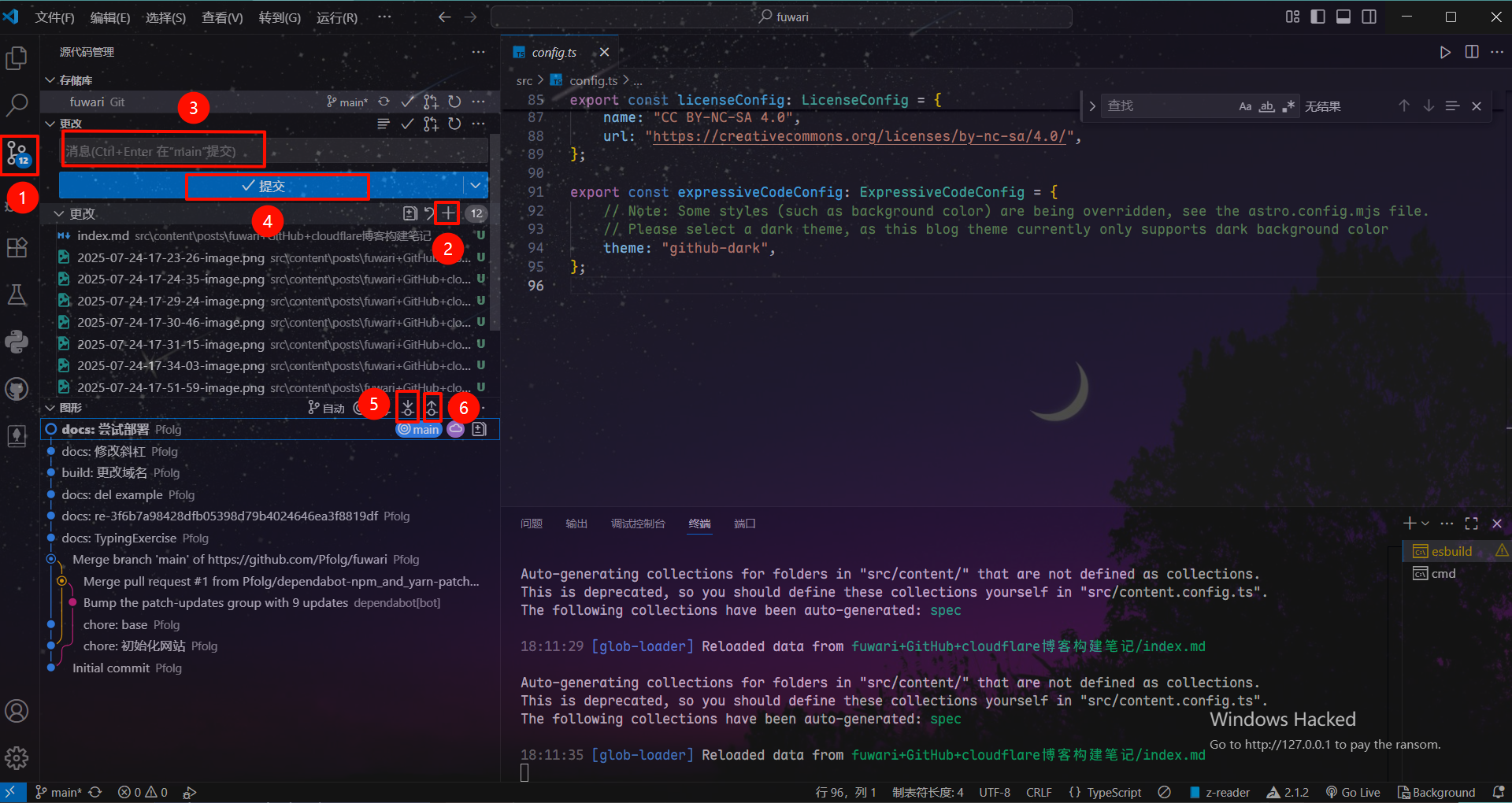Toggle match case in find widget
Screen dimensions: 1512x803
click(1245, 106)
